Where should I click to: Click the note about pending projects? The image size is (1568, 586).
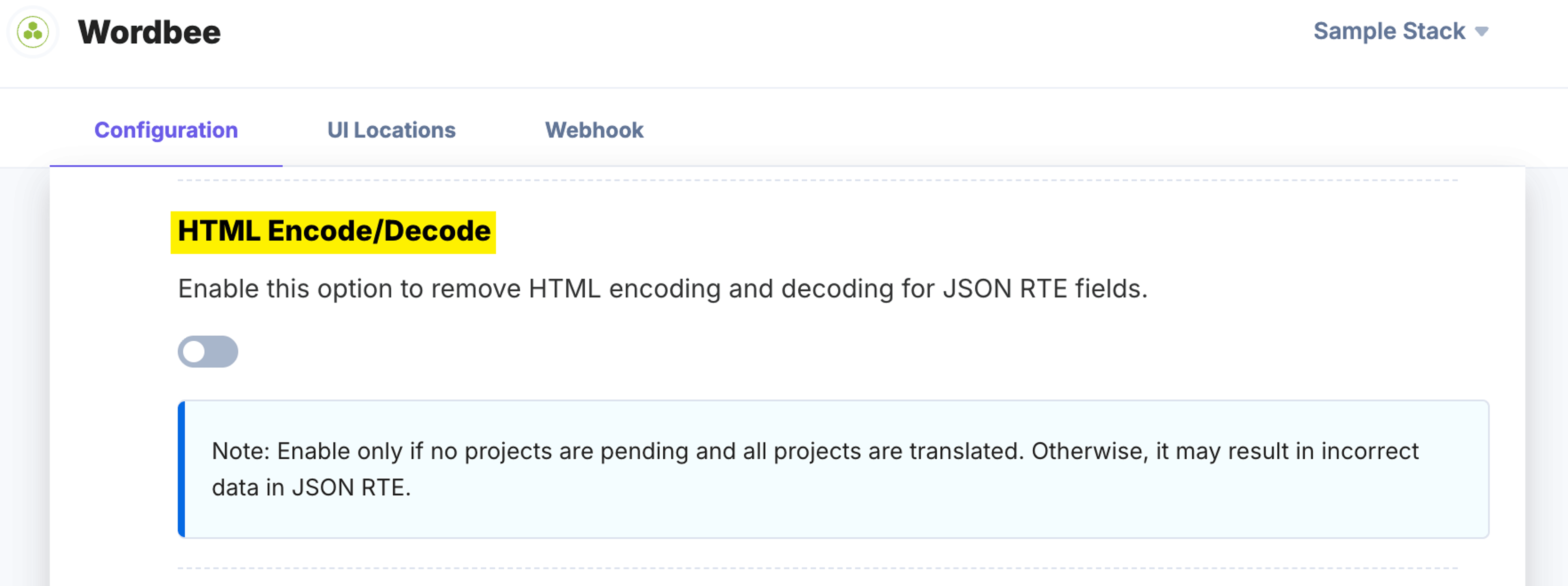pyautogui.click(x=833, y=469)
